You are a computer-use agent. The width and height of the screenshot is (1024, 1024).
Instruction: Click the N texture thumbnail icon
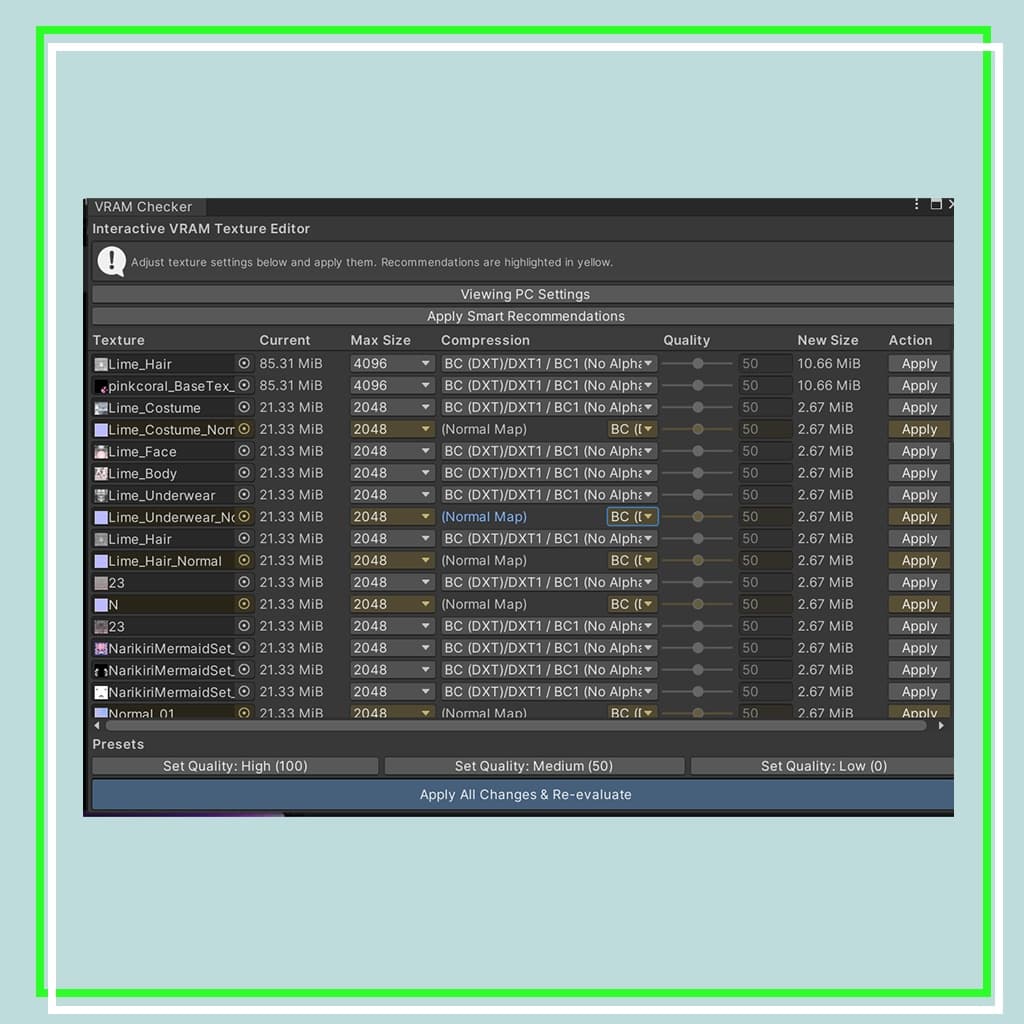click(101, 605)
